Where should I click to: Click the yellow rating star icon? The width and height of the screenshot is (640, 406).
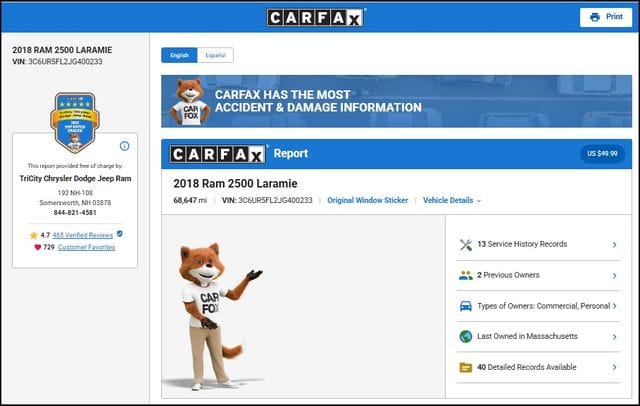pyautogui.click(x=33, y=235)
